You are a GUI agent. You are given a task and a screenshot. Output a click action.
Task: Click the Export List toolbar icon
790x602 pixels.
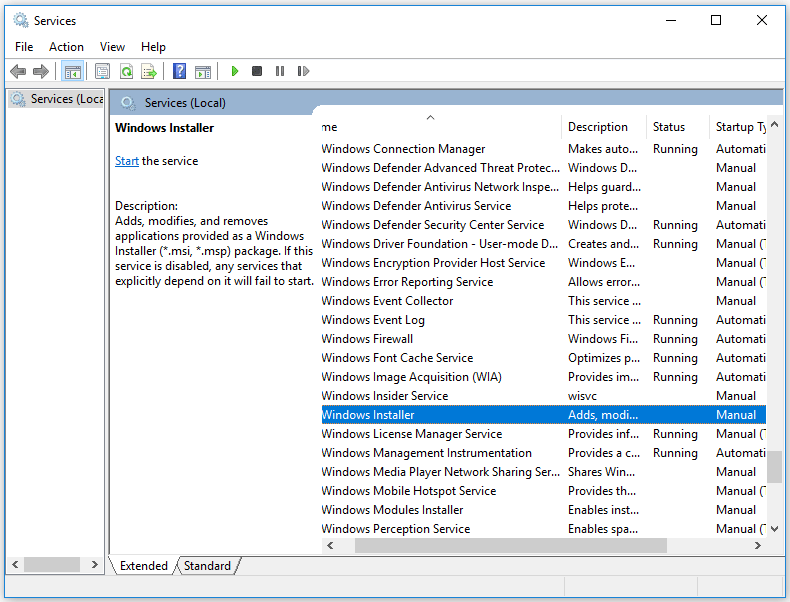point(149,72)
